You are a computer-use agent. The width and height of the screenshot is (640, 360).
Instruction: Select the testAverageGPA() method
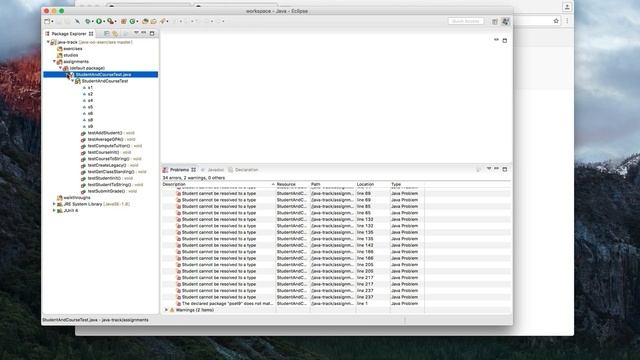click(108, 140)
